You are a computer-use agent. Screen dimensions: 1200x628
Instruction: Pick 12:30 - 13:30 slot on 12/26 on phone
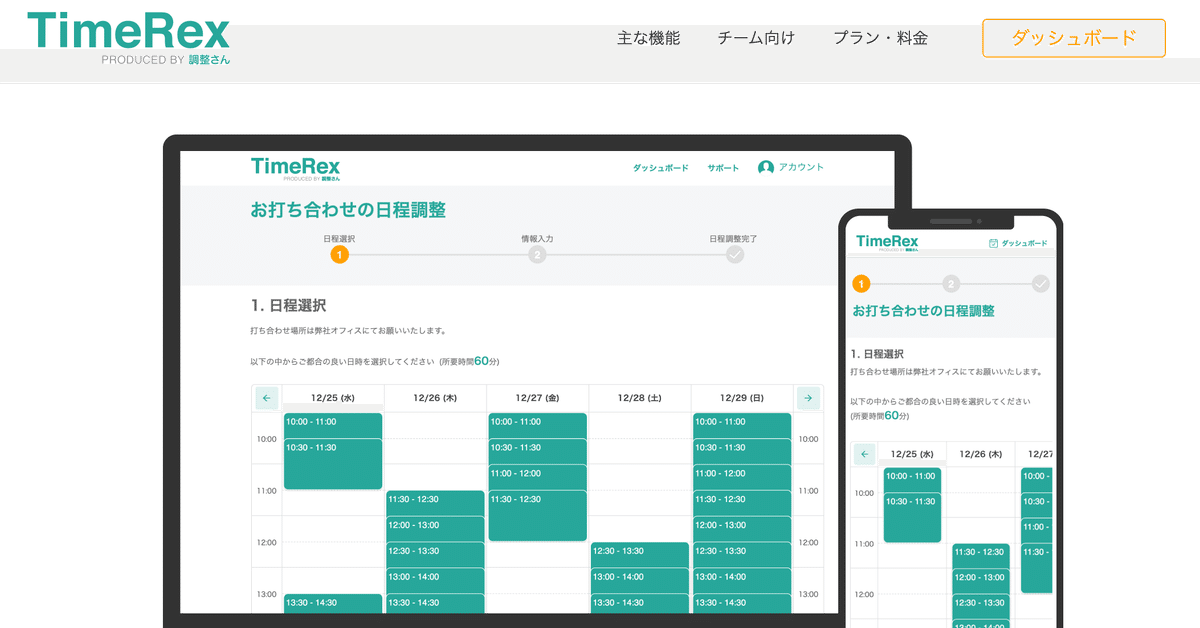click(981, 606)
